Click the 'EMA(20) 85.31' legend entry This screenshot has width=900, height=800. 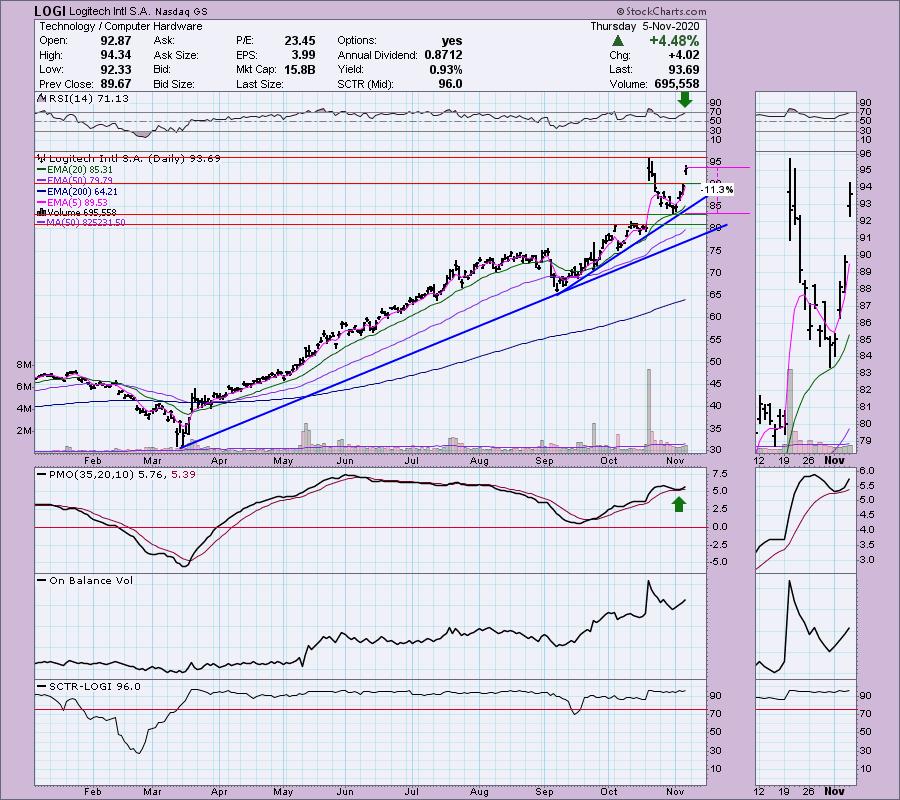(x=80, y=169)
